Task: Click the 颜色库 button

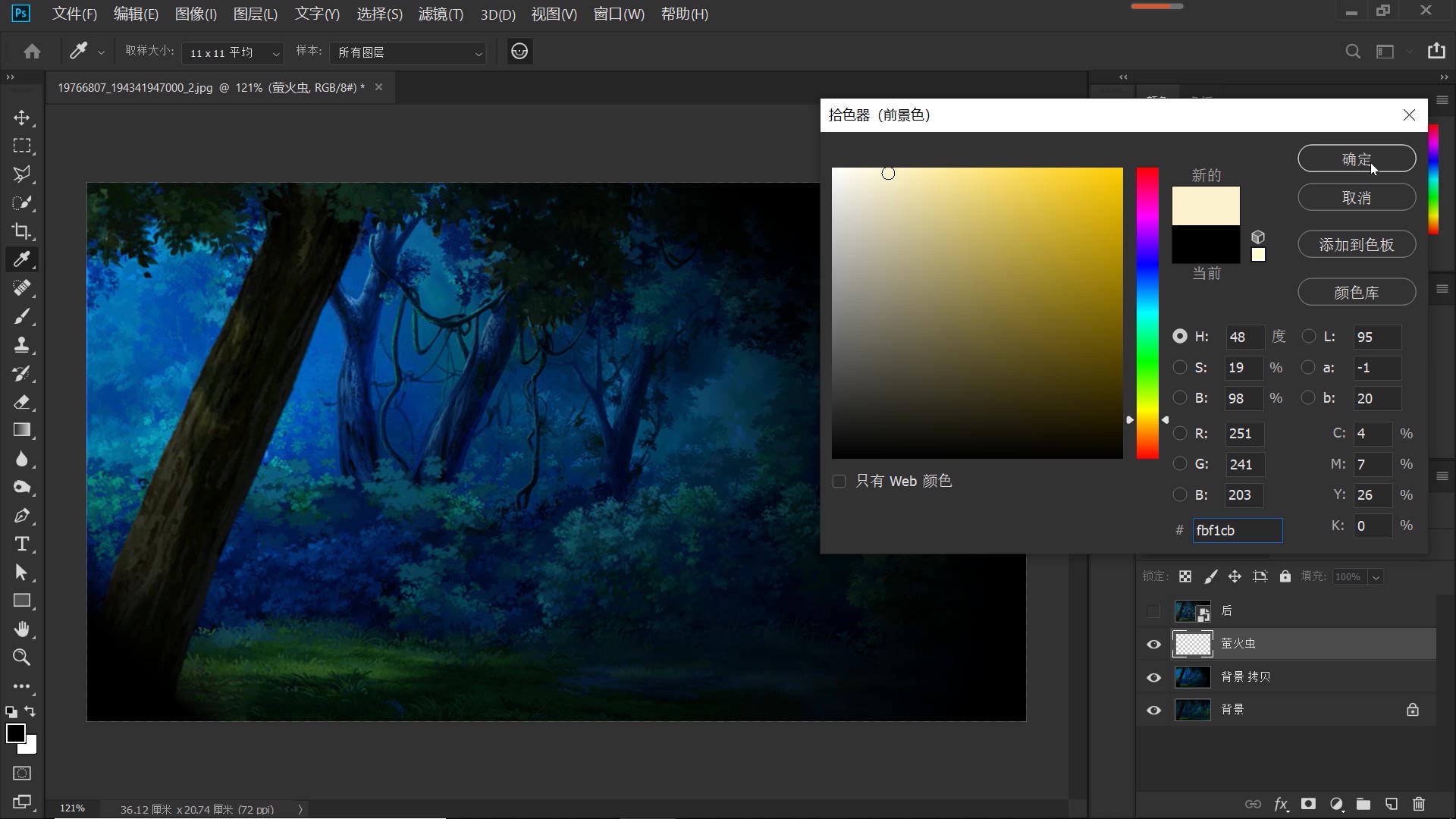Action: (1357, 292)
